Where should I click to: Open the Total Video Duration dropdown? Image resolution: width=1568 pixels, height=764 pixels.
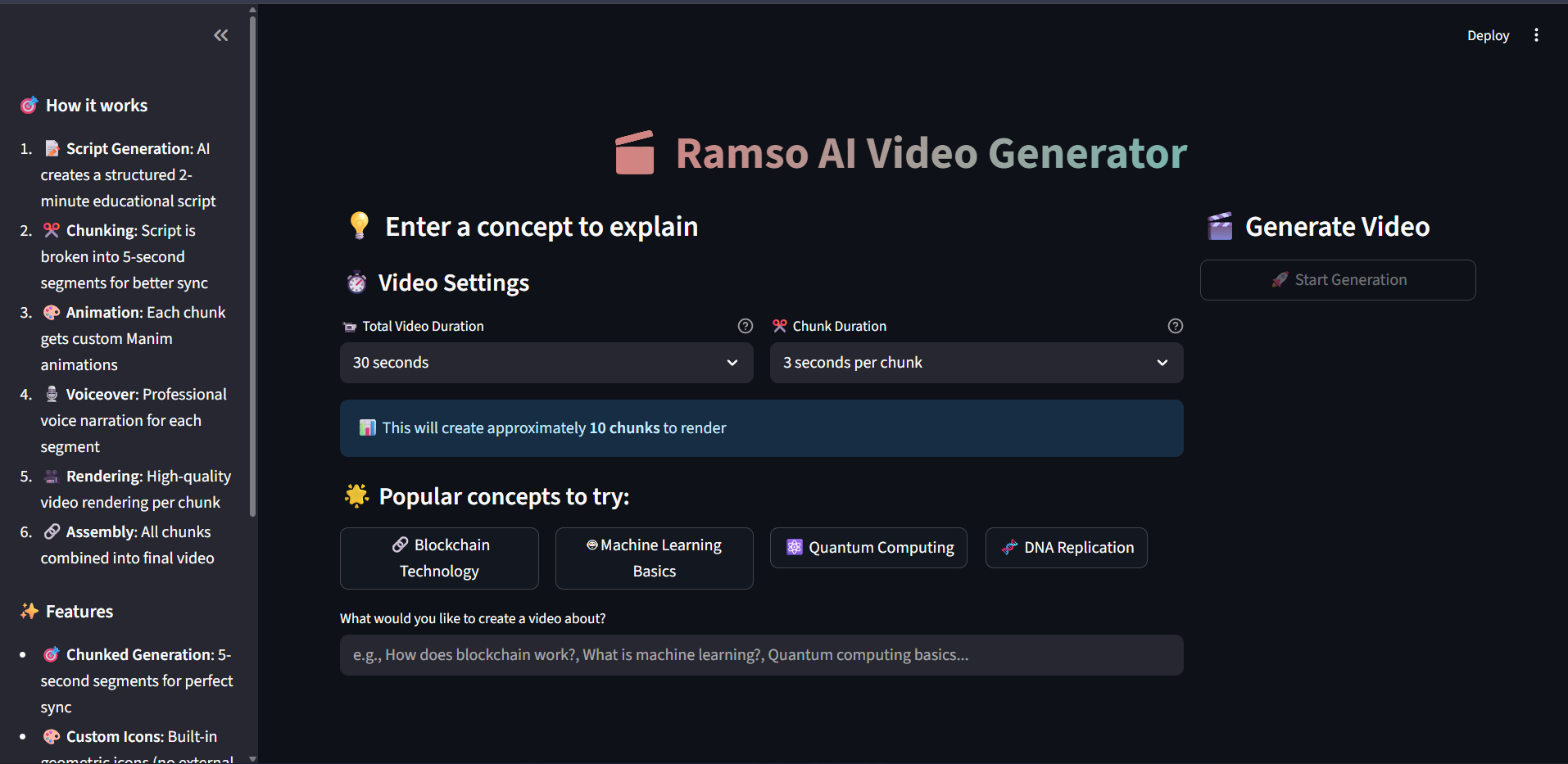pos(546,363)
